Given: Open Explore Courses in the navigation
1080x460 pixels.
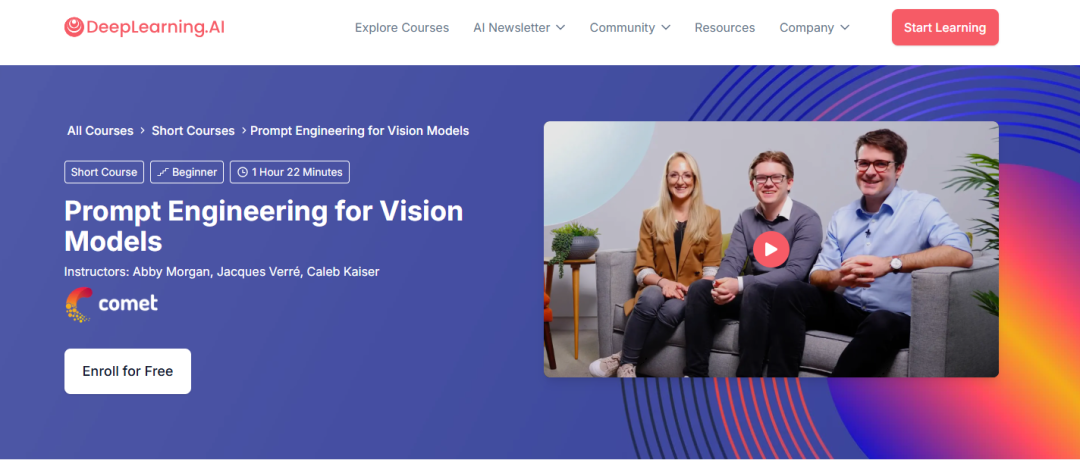Looking at the screenshot, I should coord(402,28).
